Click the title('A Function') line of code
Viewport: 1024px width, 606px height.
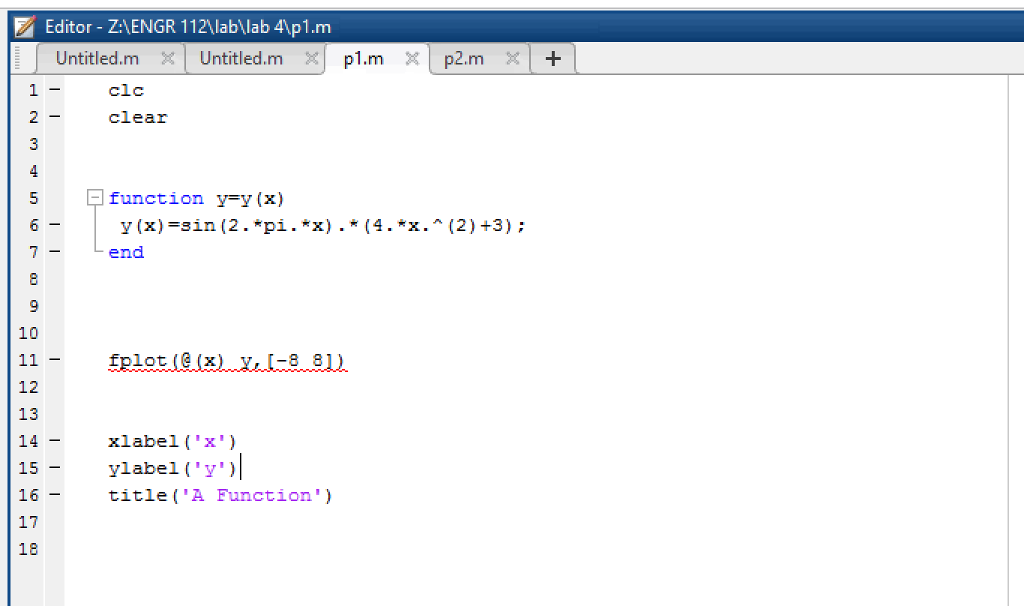point(220,495)
